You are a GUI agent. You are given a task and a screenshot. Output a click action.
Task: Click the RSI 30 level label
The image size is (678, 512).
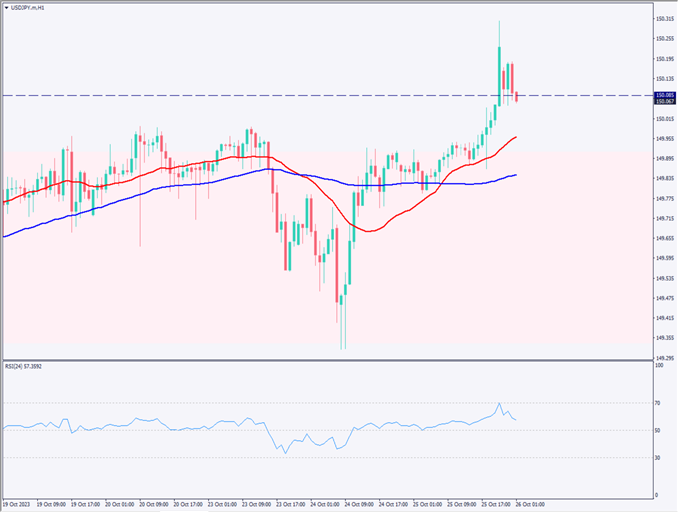[658, 457]
